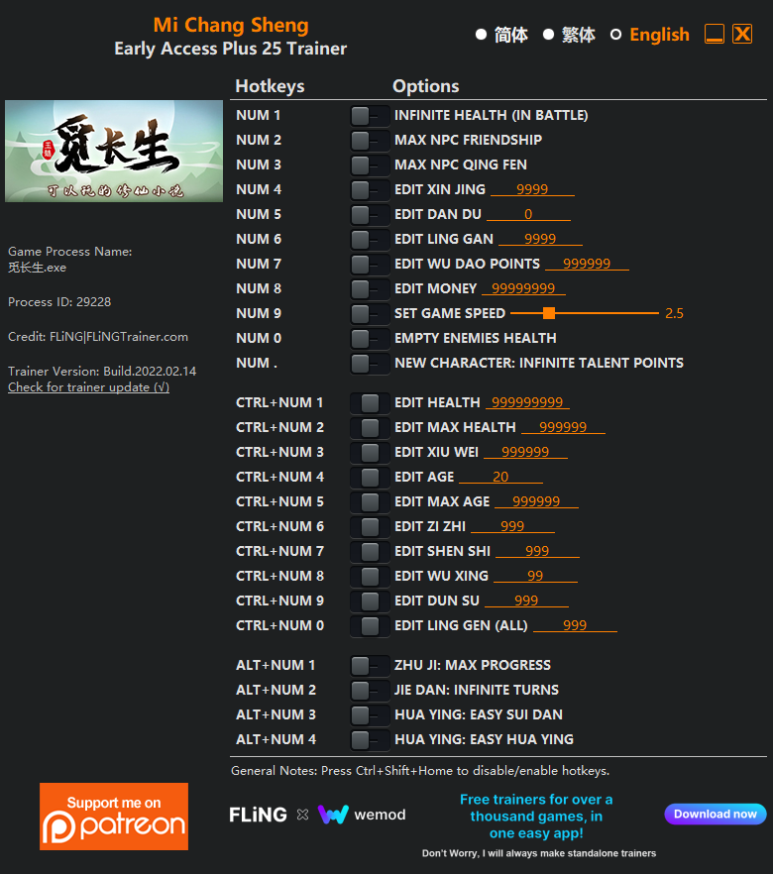Image resolution: width=773 pixels, height=874 pixels.
Task: Click the wemod logo
Action: coord(362,815)
